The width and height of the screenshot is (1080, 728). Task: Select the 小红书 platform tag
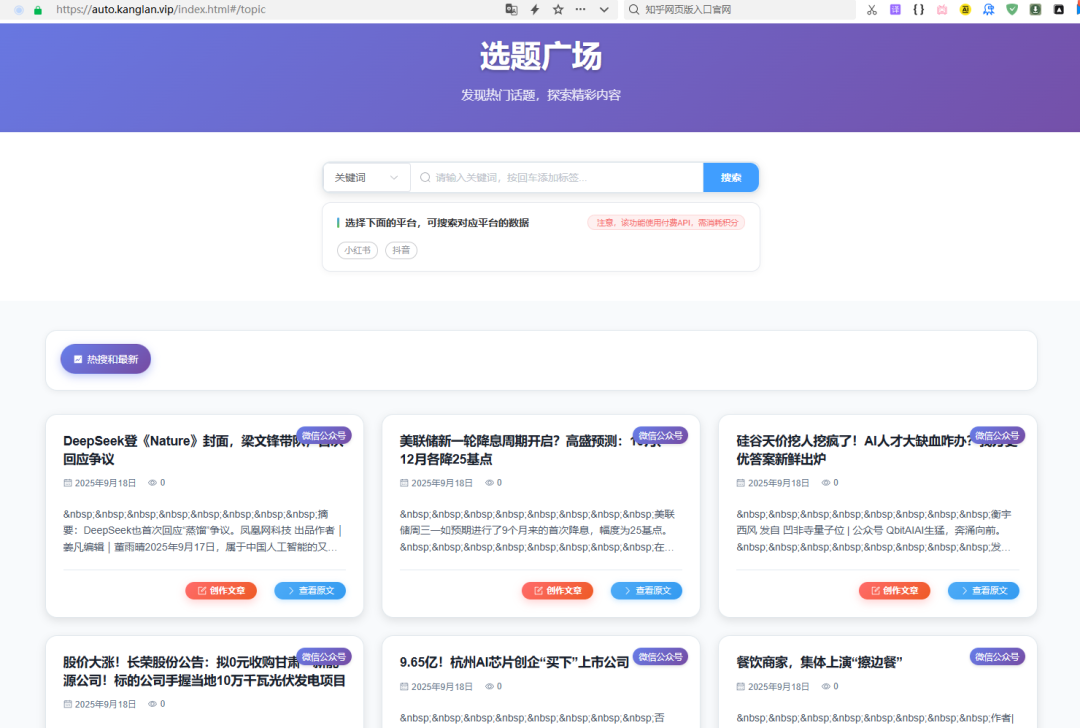click(x=357, y=250)
